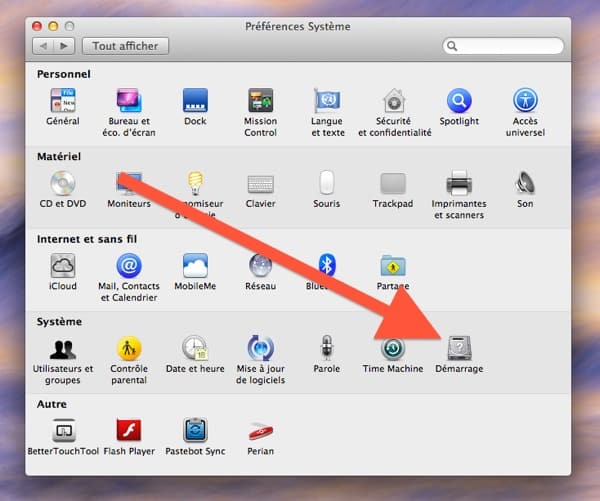This screenshot has width=600, height=501.
Task: Open the Perian preferences pane
Action: point(261,431)
